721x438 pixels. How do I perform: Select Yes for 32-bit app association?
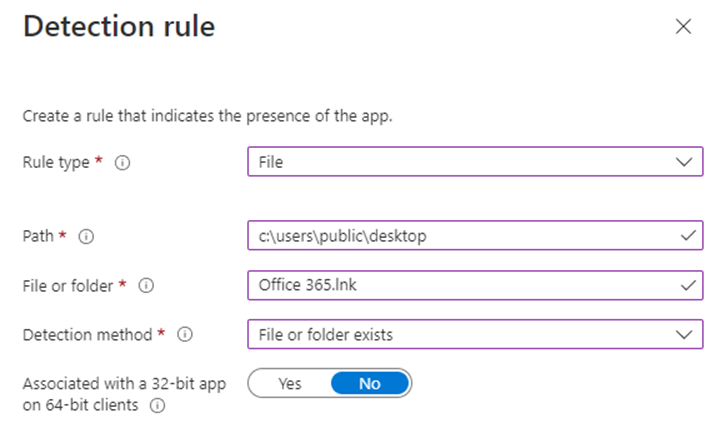click(290, 384)
